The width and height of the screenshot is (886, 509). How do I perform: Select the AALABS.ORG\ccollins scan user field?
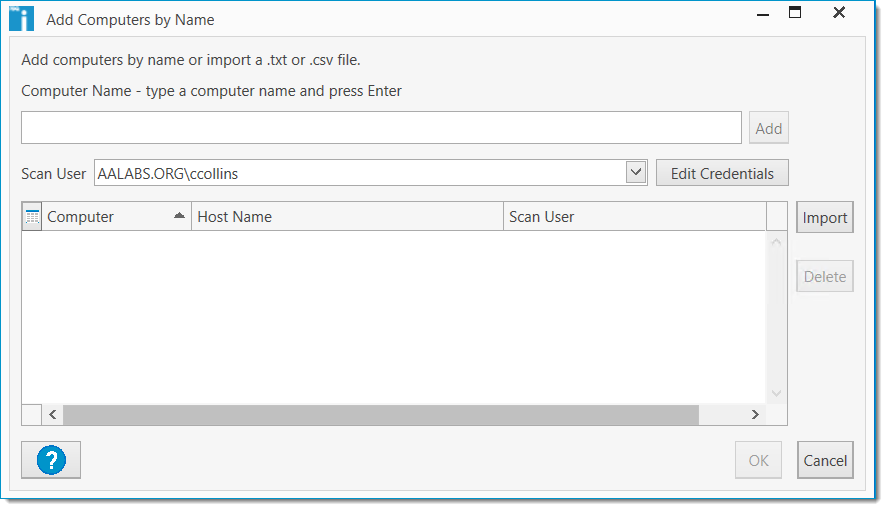[x=360, y=173]
